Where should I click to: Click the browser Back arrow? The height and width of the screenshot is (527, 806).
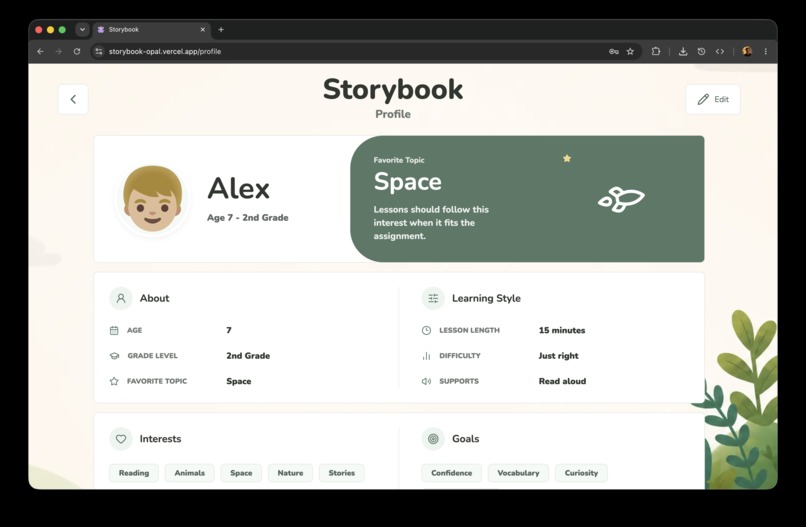click(x=40, y=51)
